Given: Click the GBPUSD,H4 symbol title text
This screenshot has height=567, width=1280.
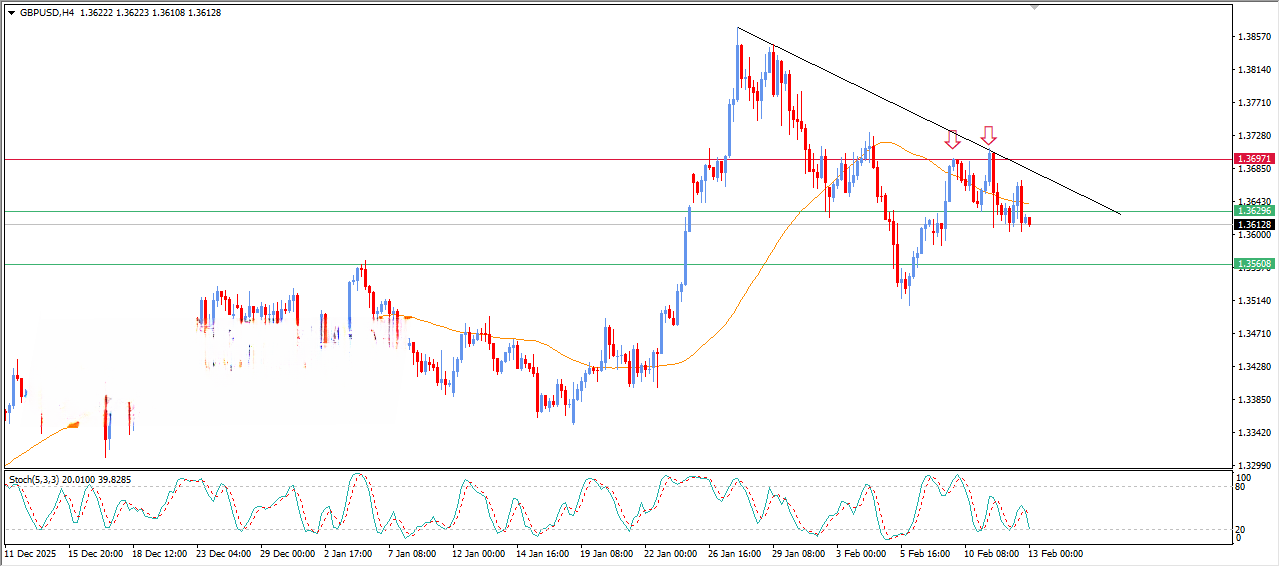Looking at the screenshot, I should pos(46,13).
